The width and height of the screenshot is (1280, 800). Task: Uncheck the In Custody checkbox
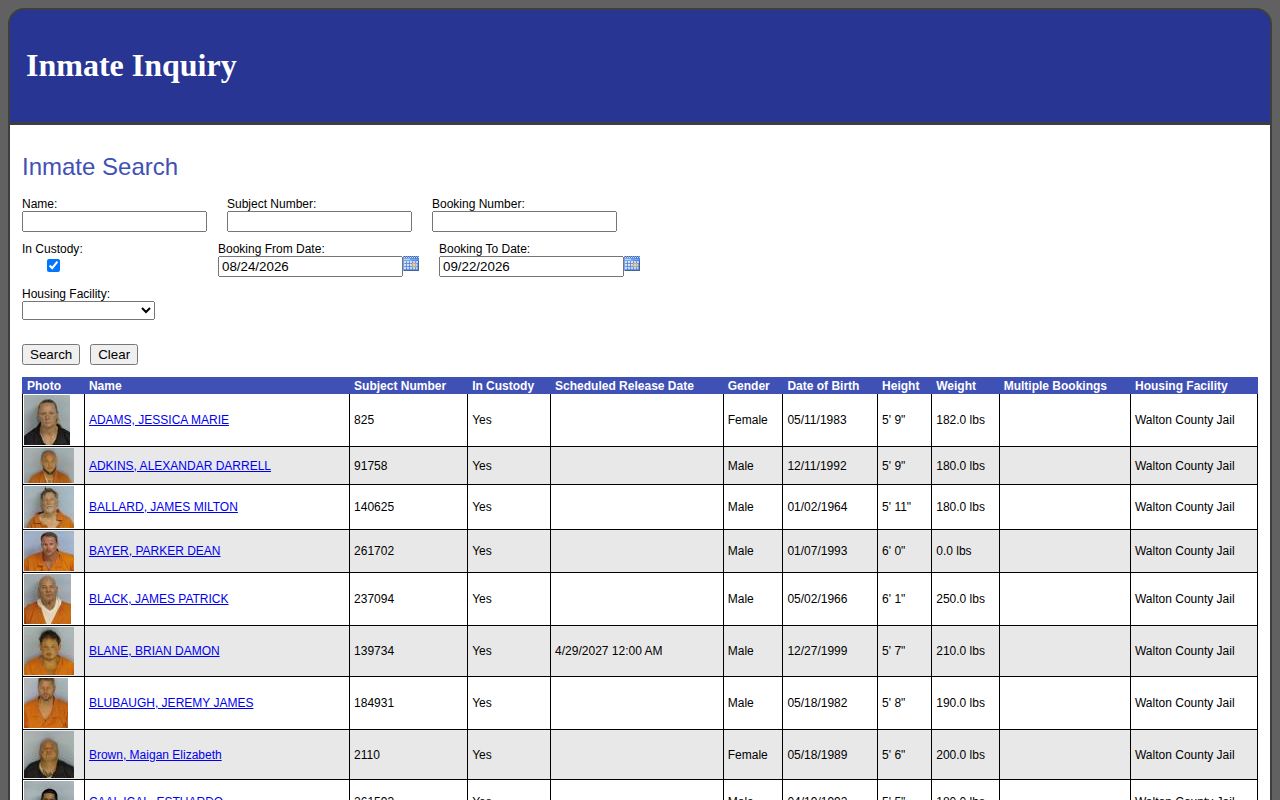click(54, 265)
